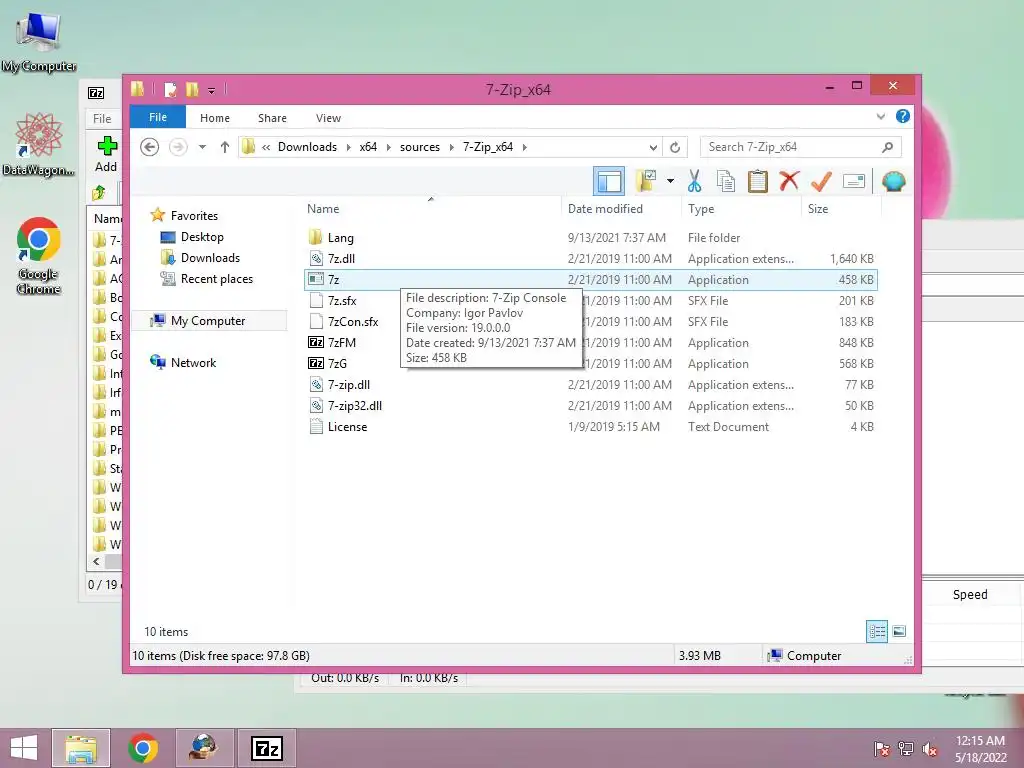Select the 7-zip32.dll file
The height and width of the screenshot is (768, 1024).
[x=355, y=406]
